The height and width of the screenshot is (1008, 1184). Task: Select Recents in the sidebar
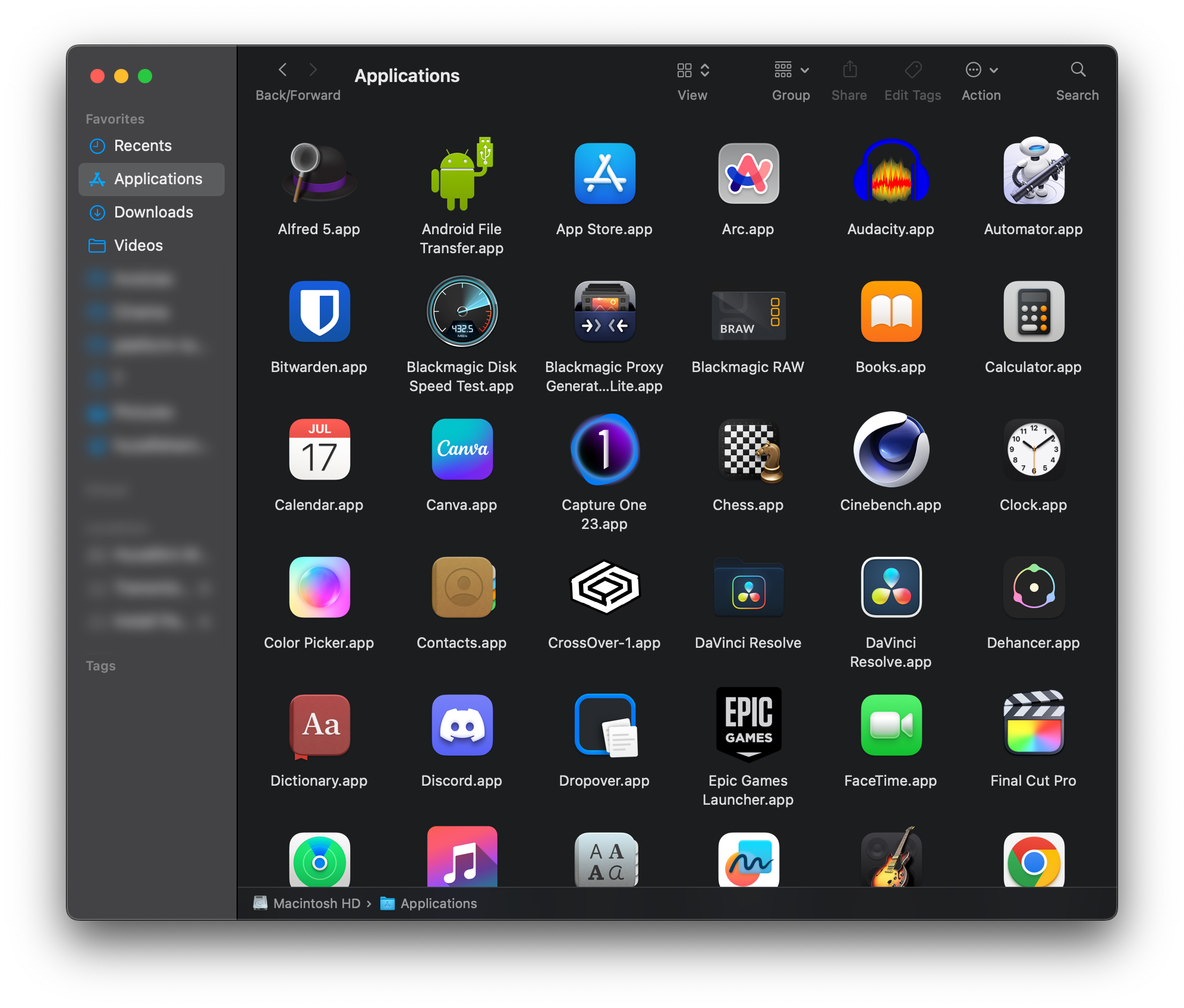(143, 146)
